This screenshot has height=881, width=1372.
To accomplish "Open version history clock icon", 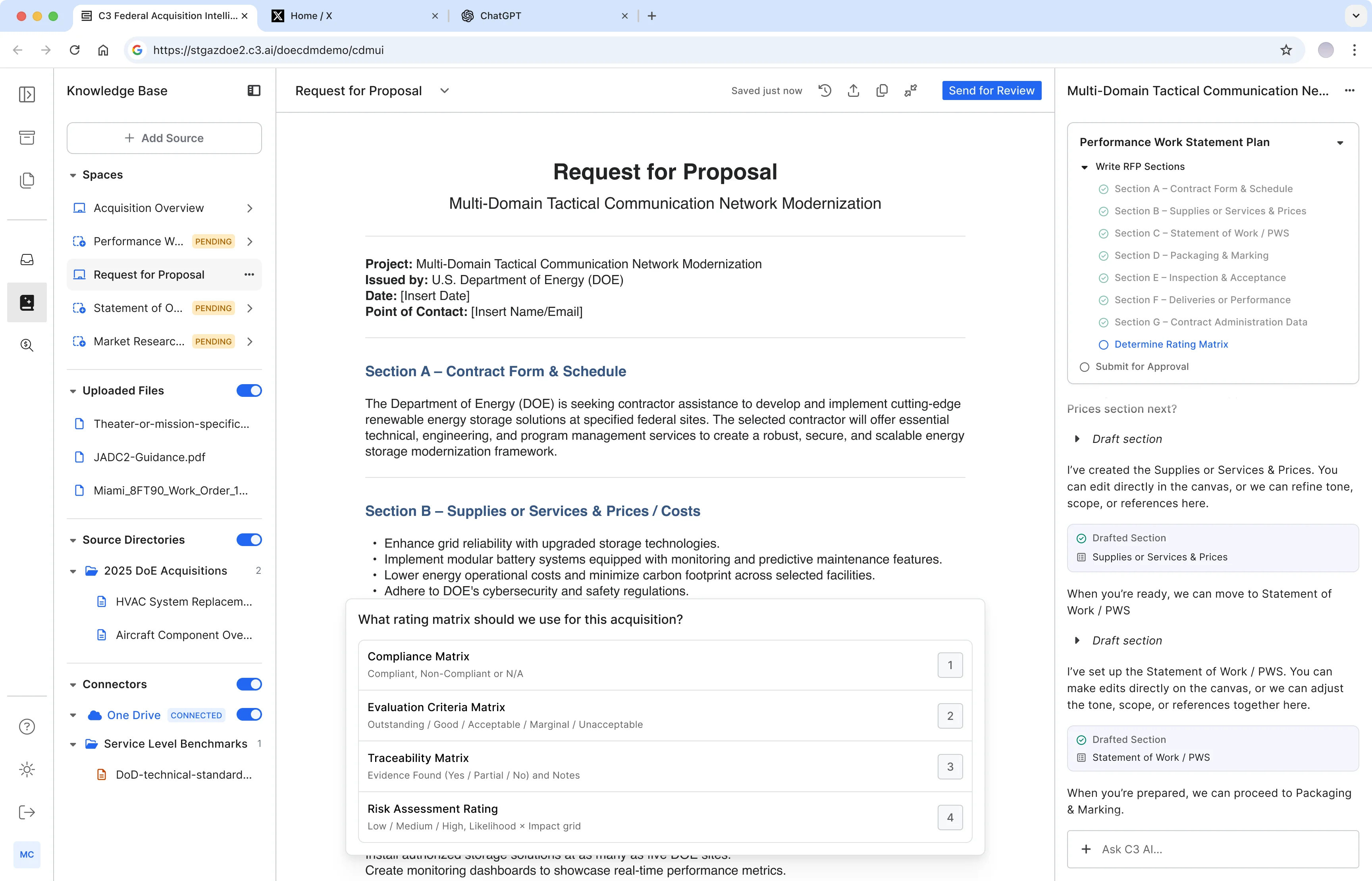I will coord(825,90).
